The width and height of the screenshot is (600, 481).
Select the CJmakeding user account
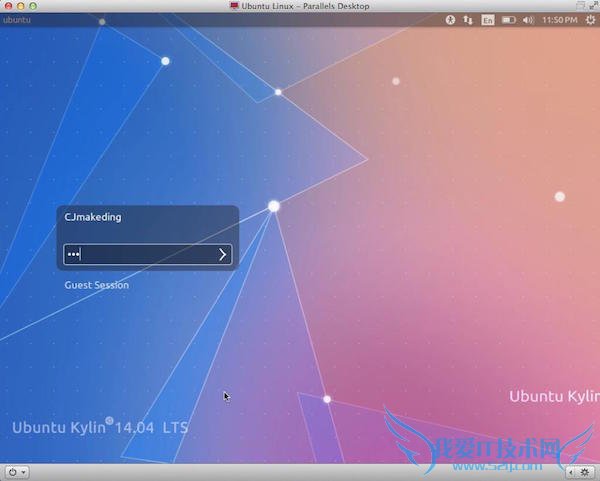(x=93, y=217)
